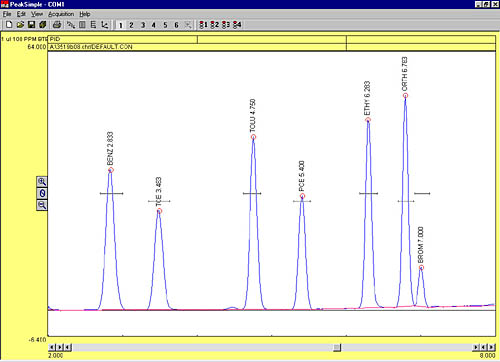
Task: Click the reset zoom button between magnifiers
Action: [42, 193]
